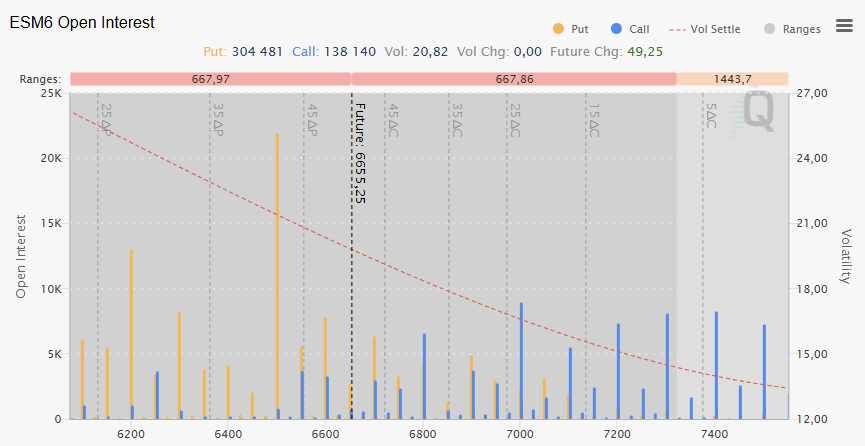Click the red 667,86 range bar
The image size is (865, 446).
tap(514, 79)
